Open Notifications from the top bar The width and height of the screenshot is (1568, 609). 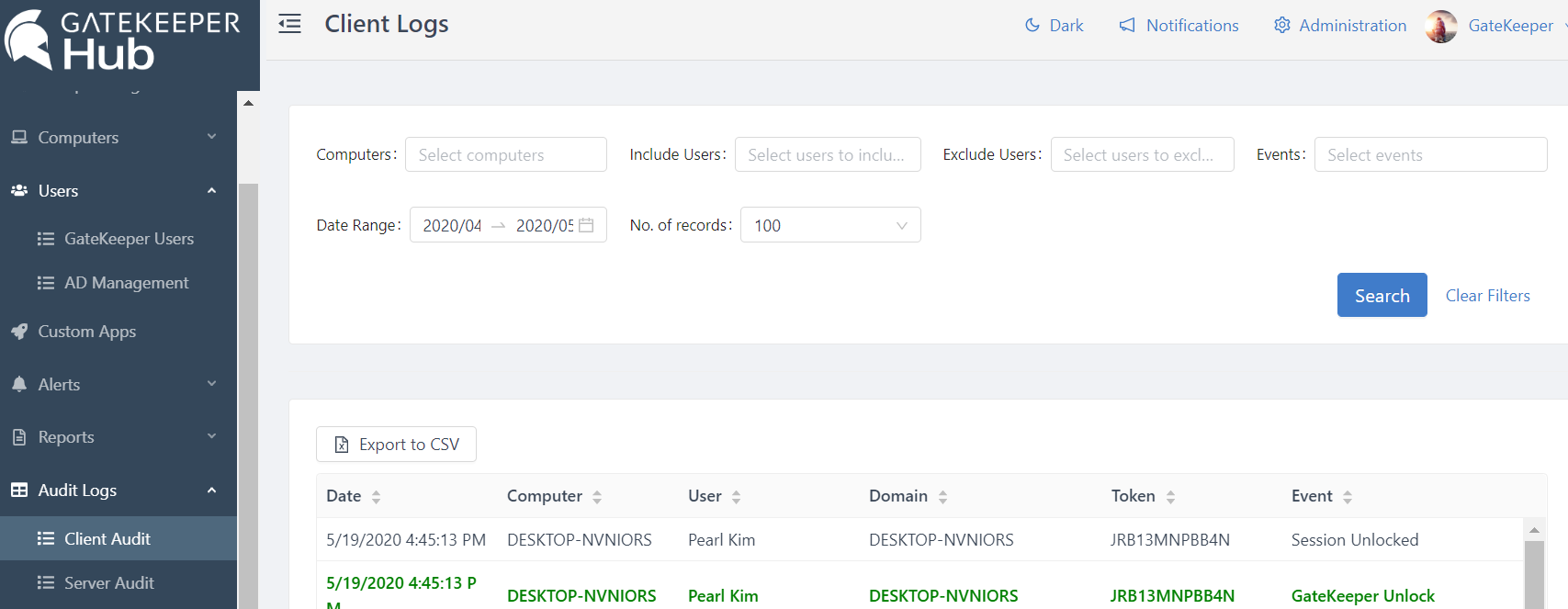pos(1179,26)
